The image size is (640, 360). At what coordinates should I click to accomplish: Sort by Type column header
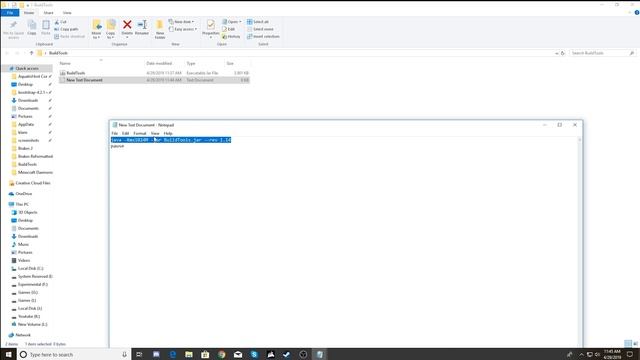(x=191, y=64)
